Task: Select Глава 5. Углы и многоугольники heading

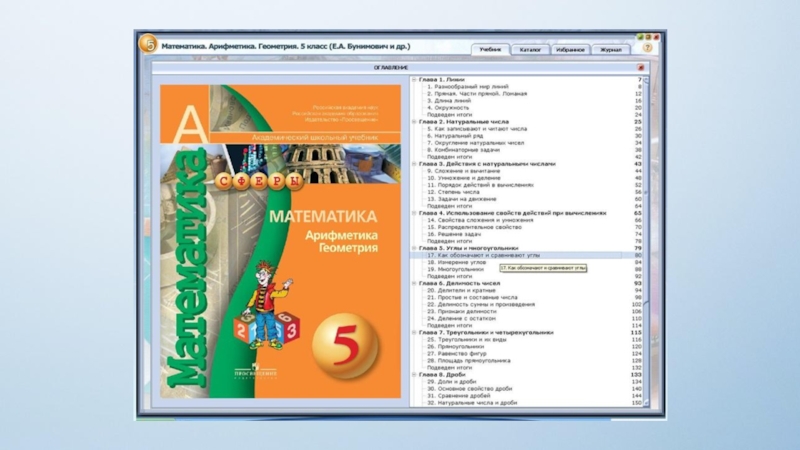Action: (468, 248)
